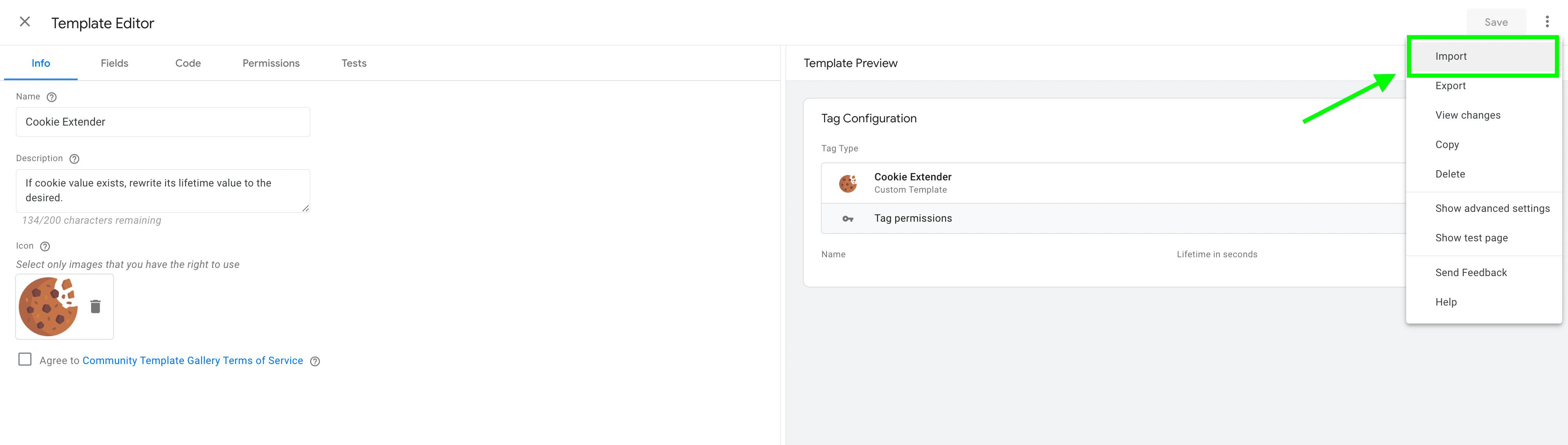The height and width of the screenshot is (445, 1568).
Task: Select the large cookie image thumbnail
Action: pyautogui.click(x=48, y=306)
